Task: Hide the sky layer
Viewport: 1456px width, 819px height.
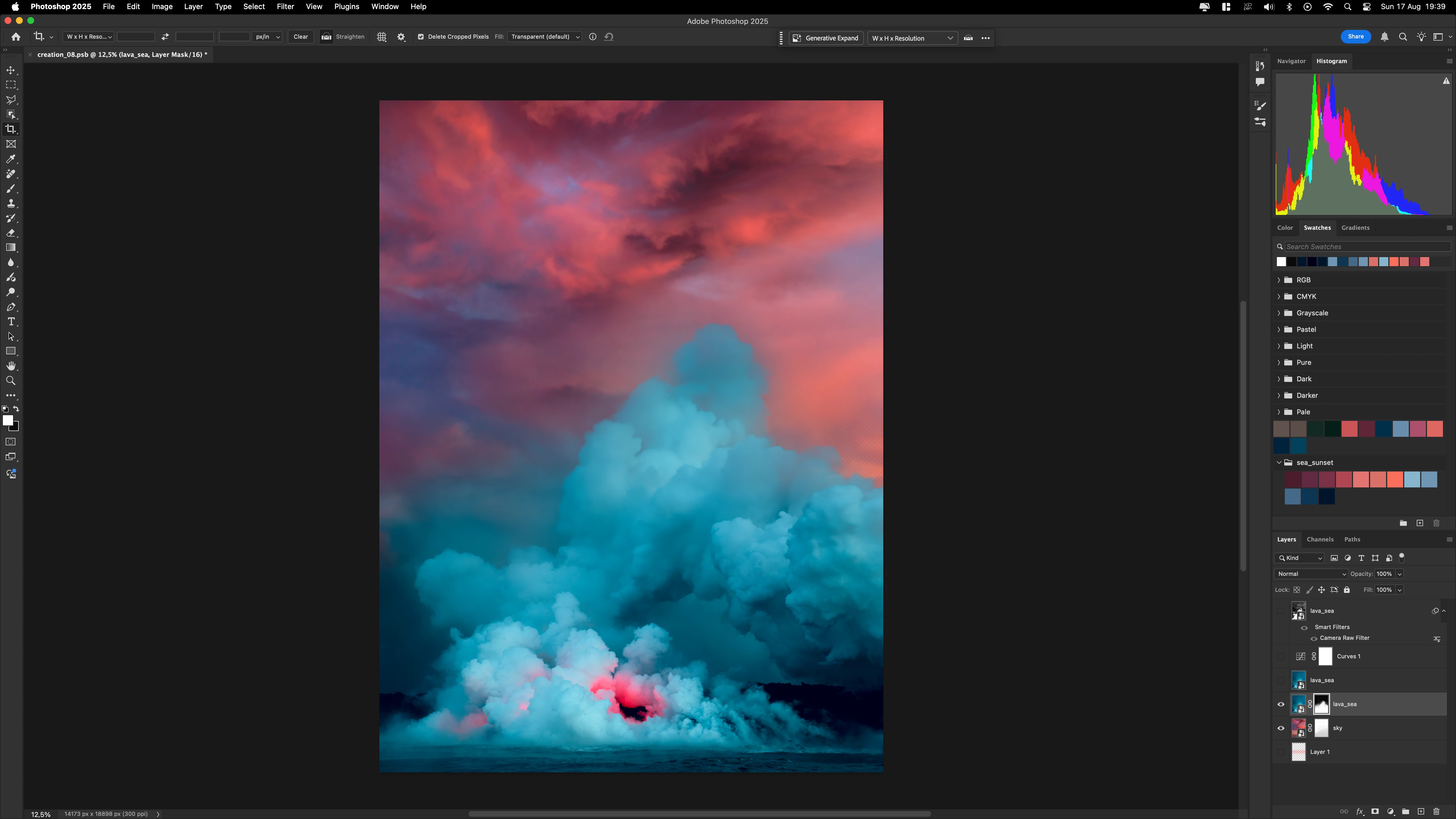Action: tap(1281, 728)
